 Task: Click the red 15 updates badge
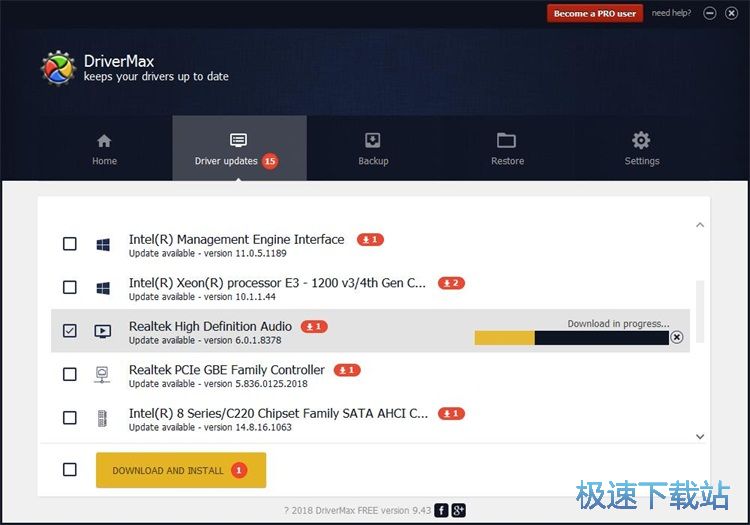point(270,161)
